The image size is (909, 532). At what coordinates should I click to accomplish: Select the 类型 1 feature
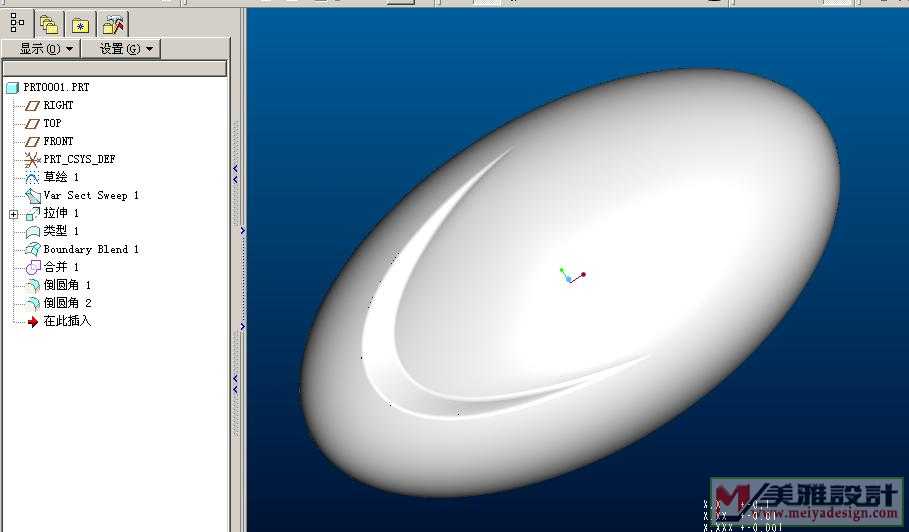coord(61,231)
